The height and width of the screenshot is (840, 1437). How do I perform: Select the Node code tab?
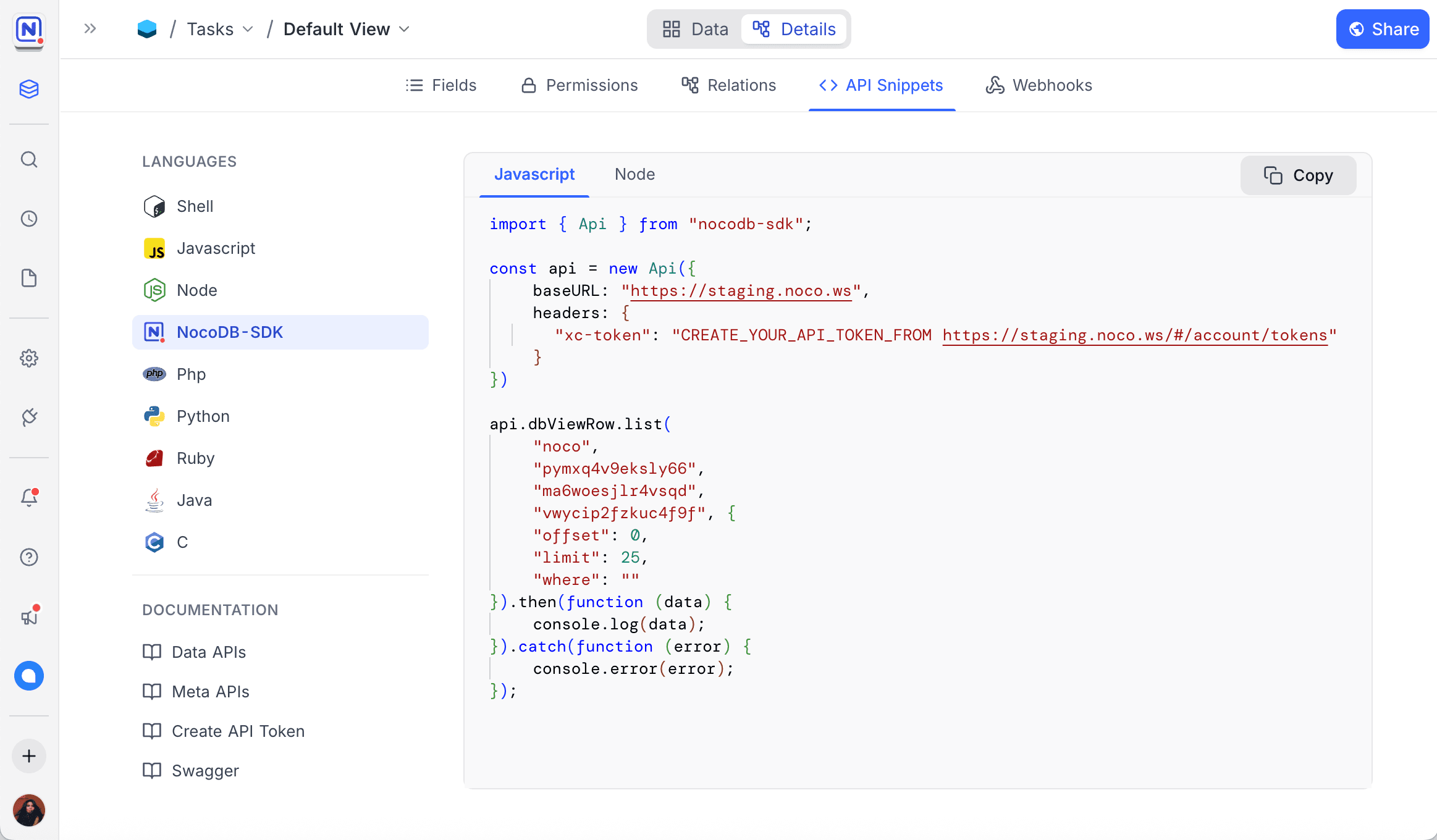634,175
